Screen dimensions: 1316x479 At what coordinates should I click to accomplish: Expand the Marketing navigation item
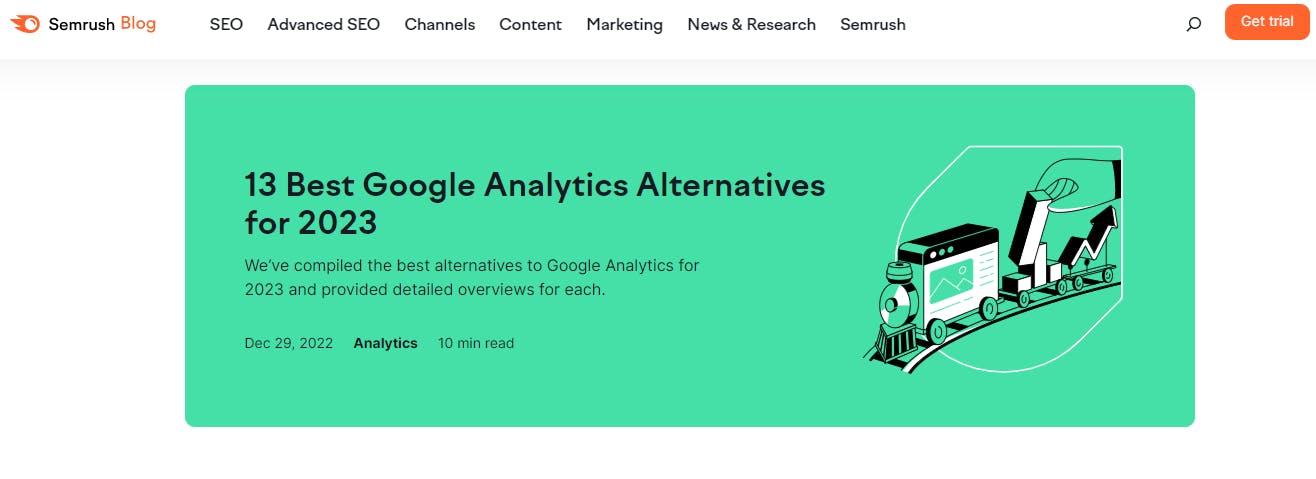point(624,24)
